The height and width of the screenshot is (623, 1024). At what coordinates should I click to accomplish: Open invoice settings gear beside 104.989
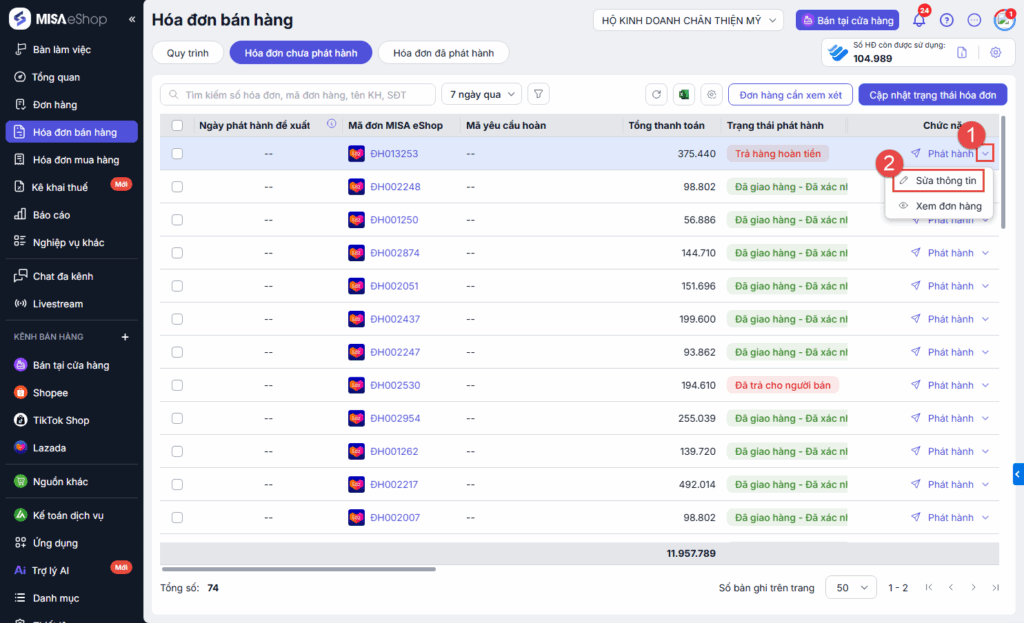[995, 53]
